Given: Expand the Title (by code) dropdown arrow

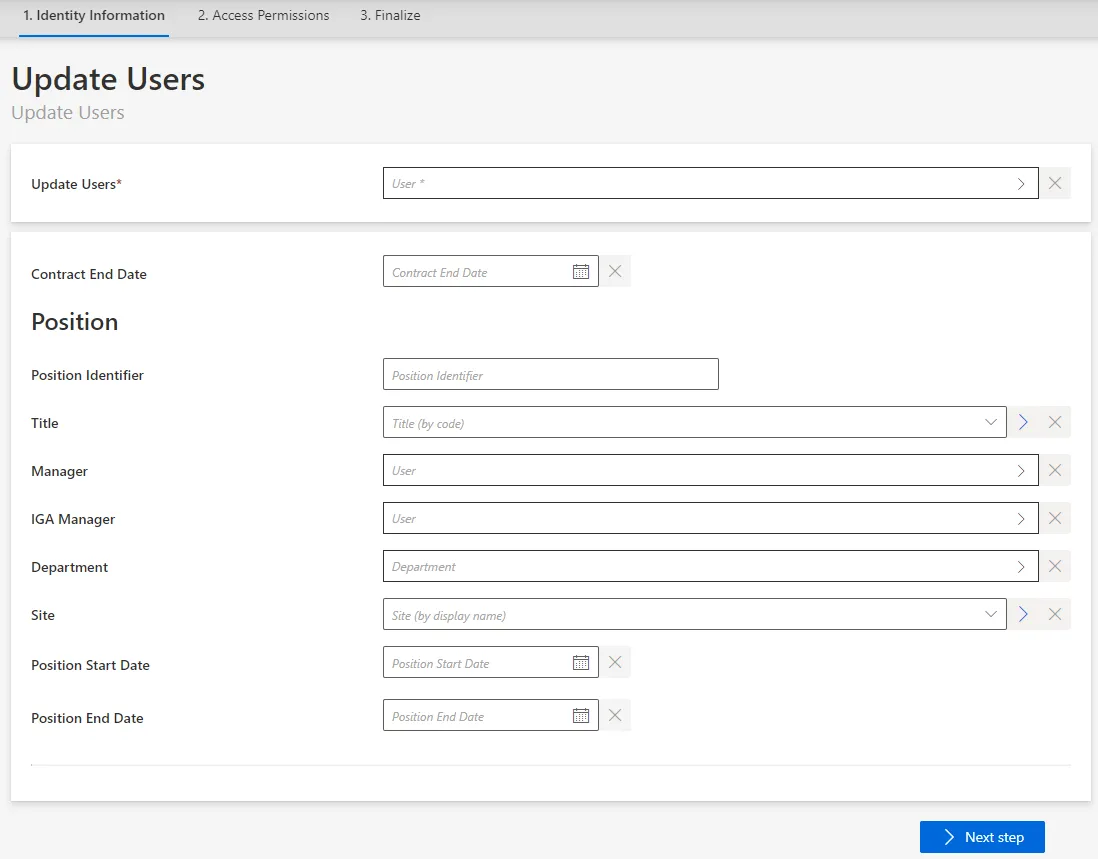Looking at the screenshot, I should [x=990, y=422].
